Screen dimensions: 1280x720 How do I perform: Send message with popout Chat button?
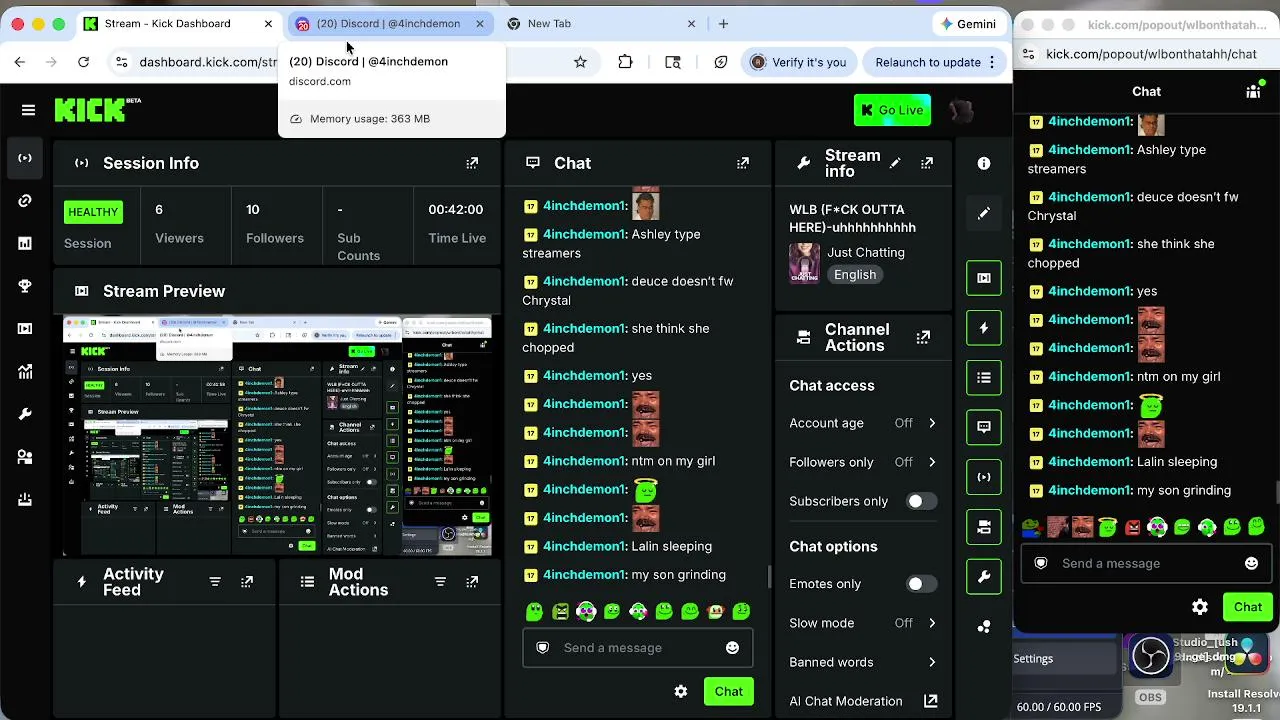[x=1248, y=607]
